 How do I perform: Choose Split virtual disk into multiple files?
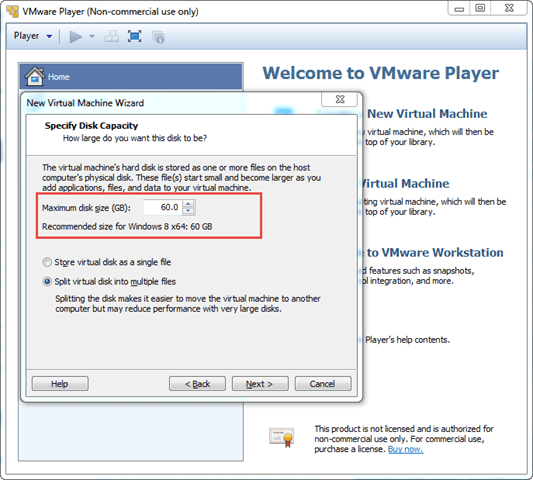[47, 281]
